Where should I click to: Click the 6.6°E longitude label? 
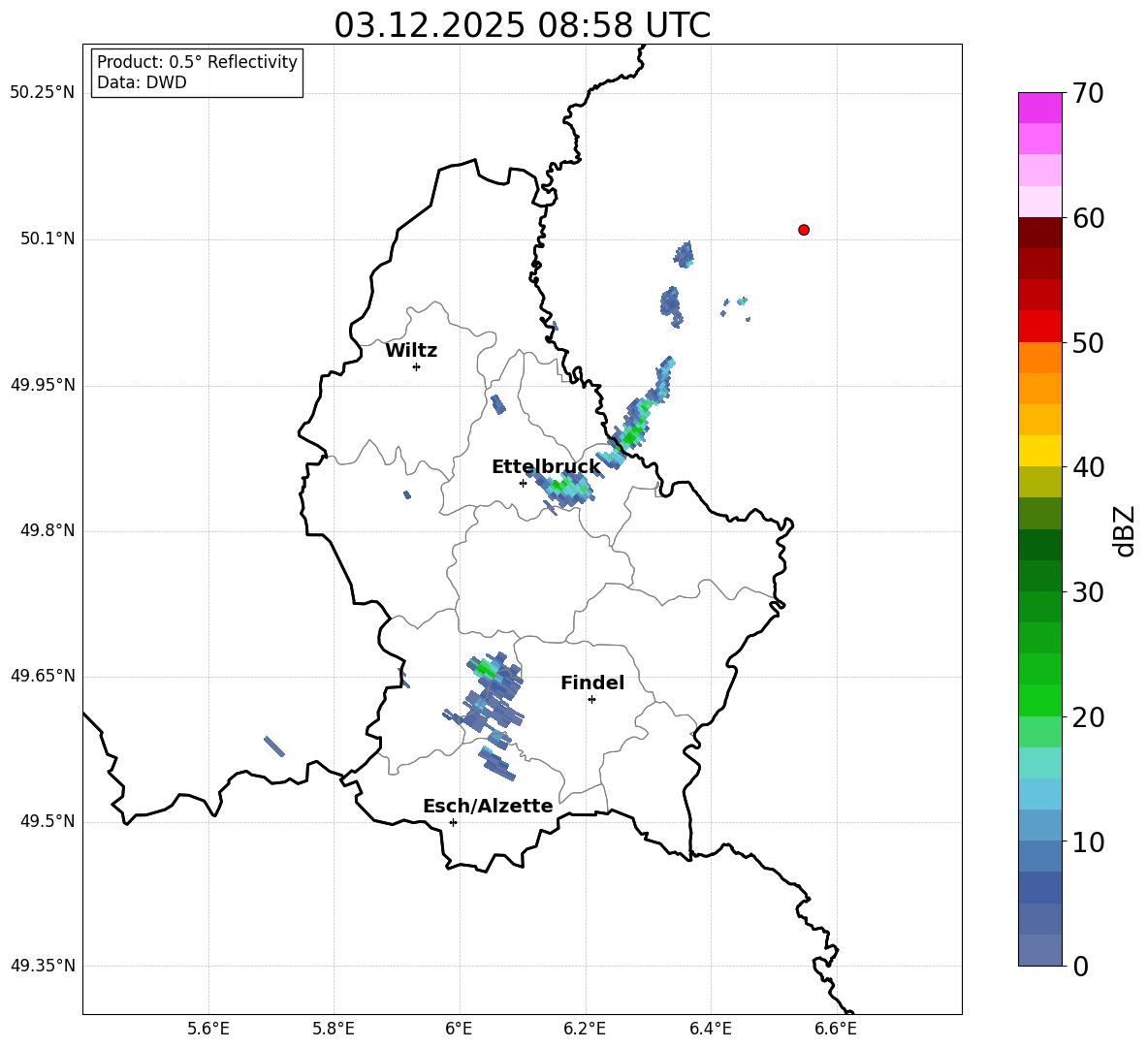coord(836,1029)
